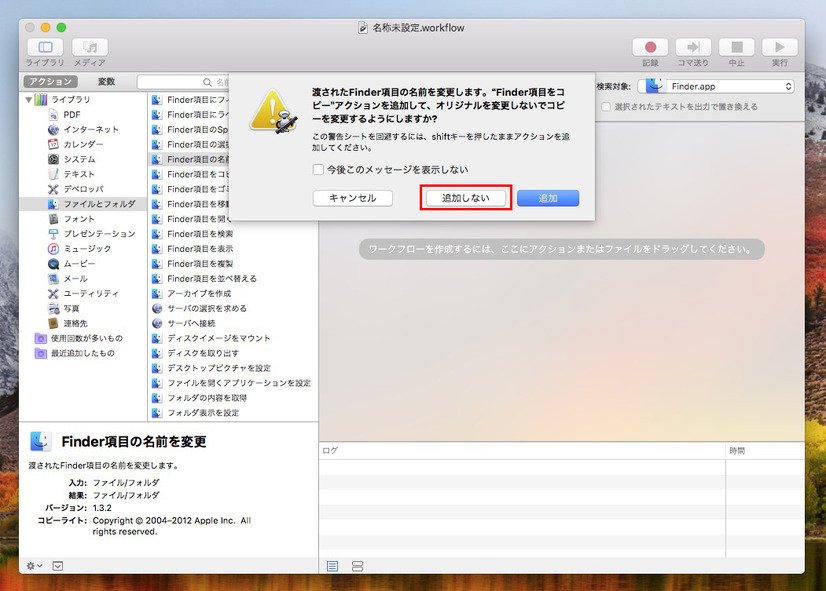Screen dimensions: 826x591
Task: Click the Run (実行) toolbar button
Action: click(x=780, y=47)
